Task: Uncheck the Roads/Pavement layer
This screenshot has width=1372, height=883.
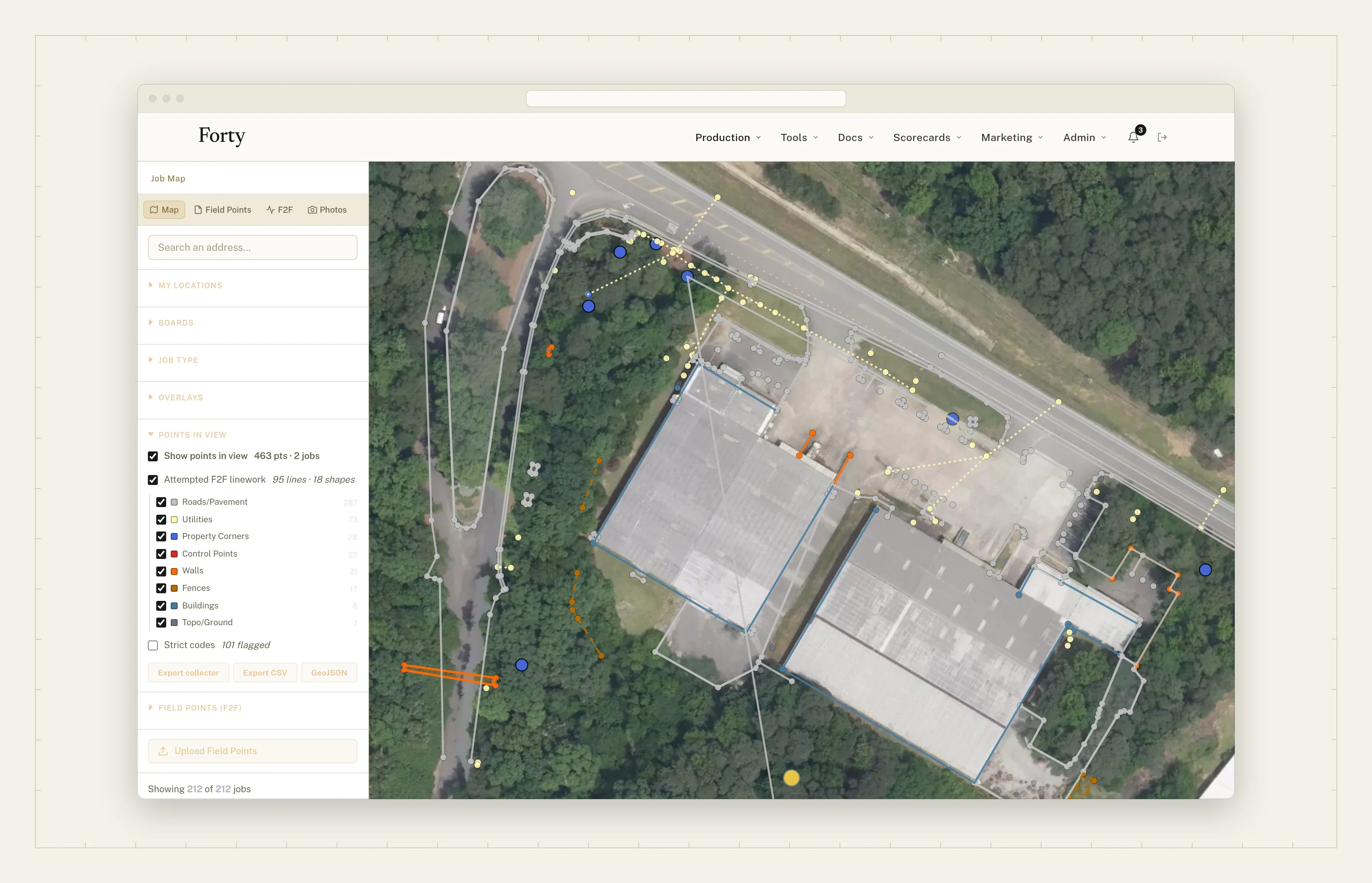Action: point(161,502)
